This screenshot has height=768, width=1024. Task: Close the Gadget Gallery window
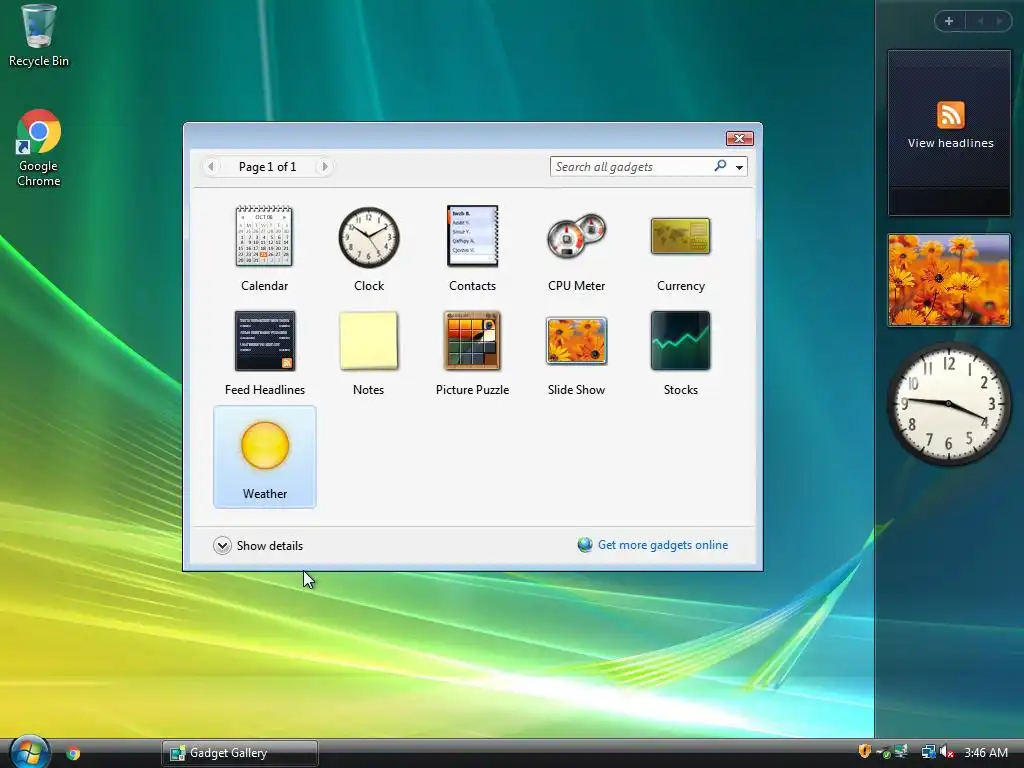click(x=739, y=138)
